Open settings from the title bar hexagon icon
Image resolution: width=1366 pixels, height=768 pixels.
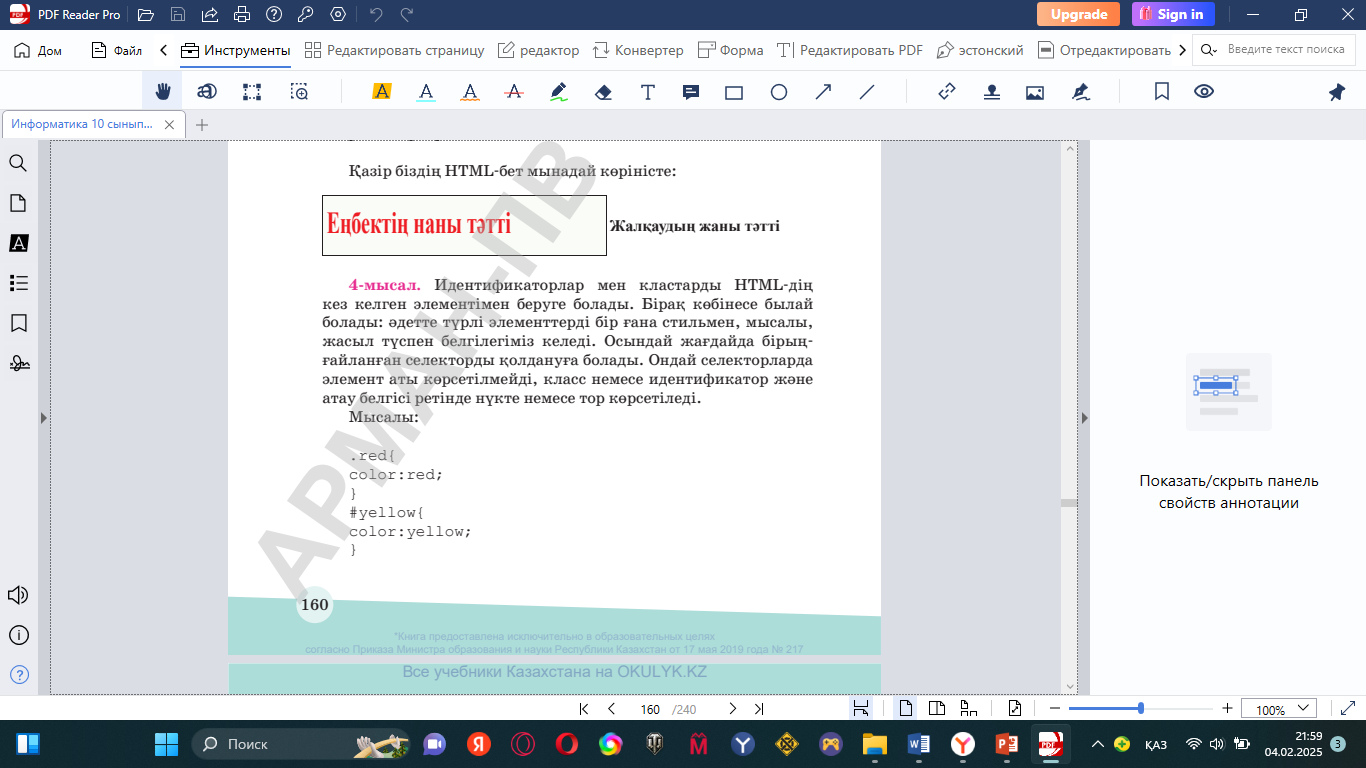pos(338,14)
